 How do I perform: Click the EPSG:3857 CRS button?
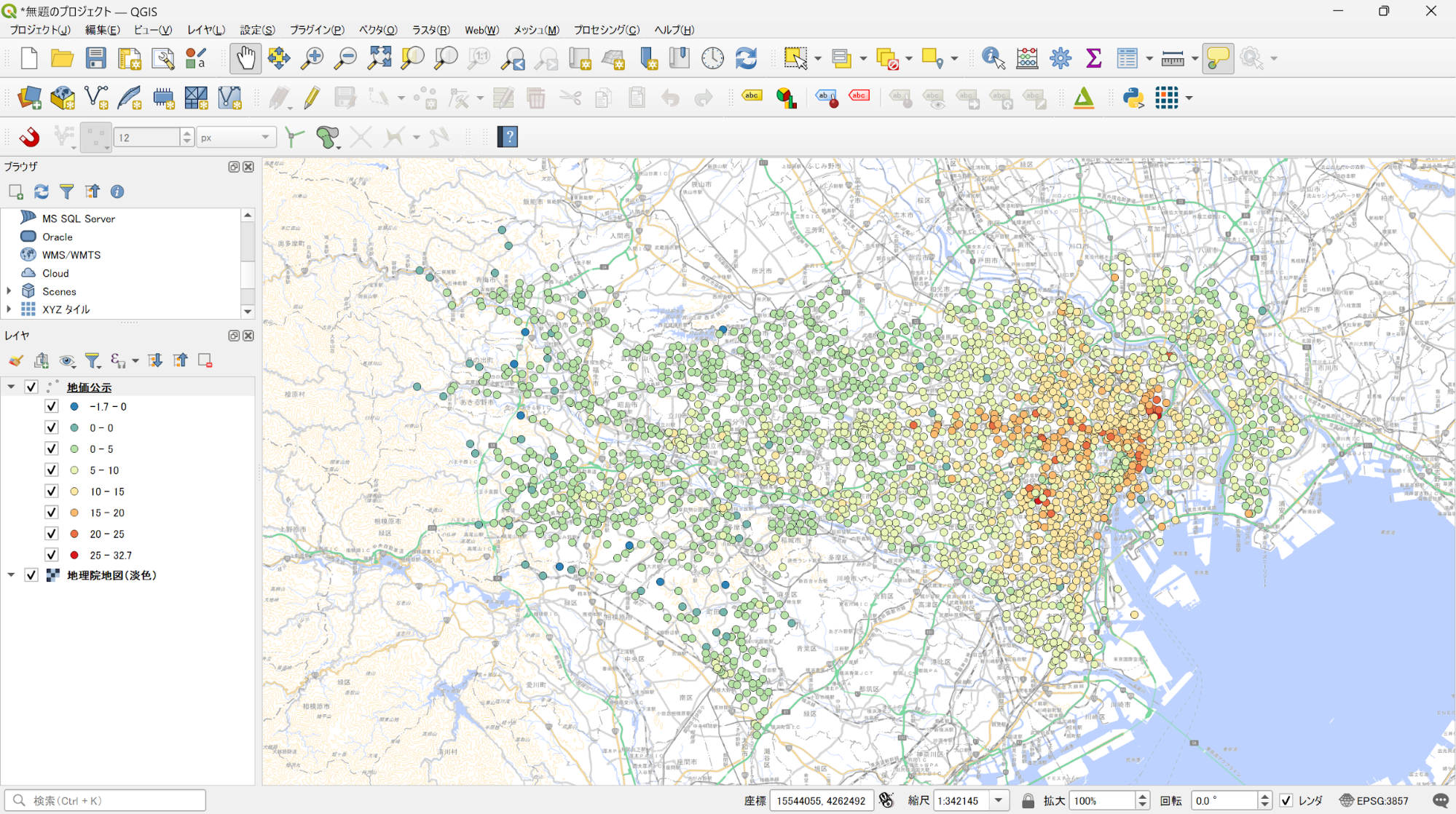pos(1374,800)
